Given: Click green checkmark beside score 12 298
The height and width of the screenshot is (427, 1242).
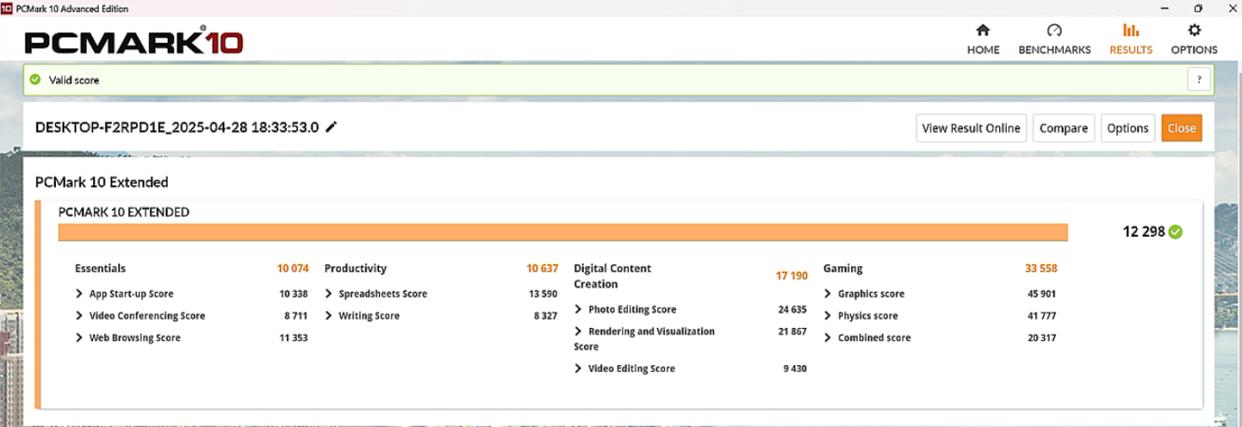Looking at the screenshot, I should pyautogui.click(x=1175, y=232).
